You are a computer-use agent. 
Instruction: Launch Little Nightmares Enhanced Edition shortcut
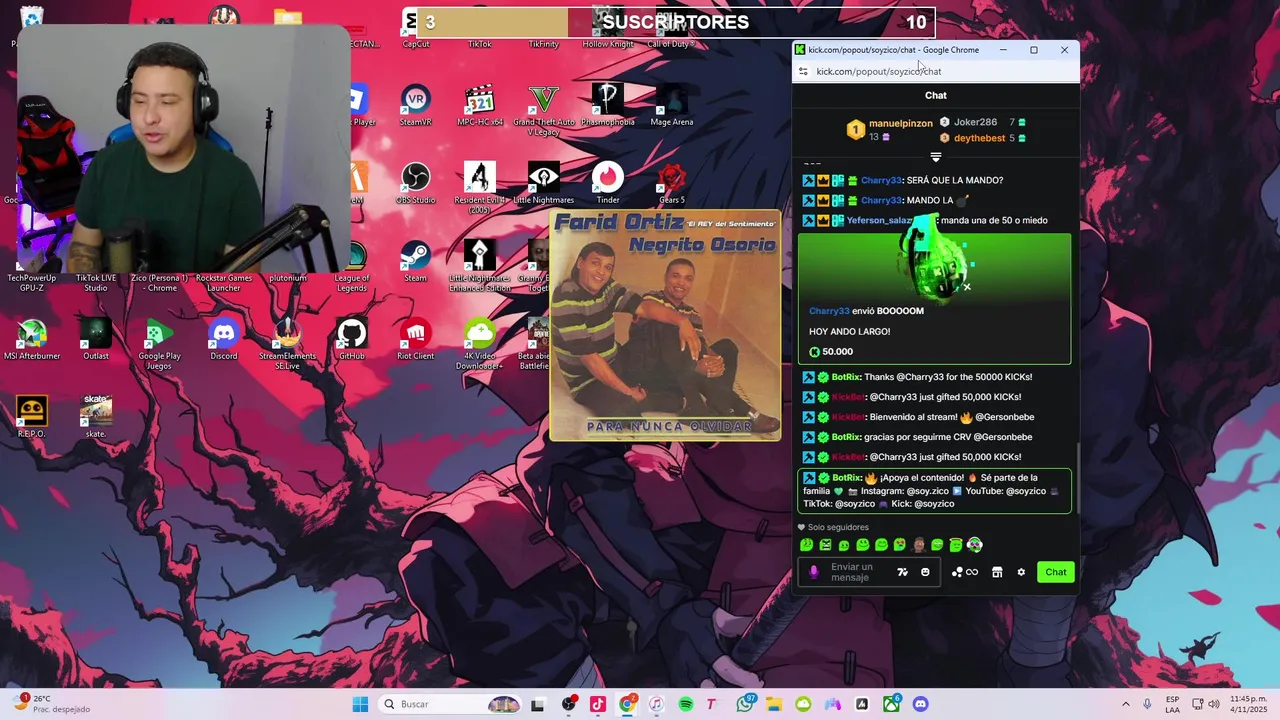click(x=479, y=267)
